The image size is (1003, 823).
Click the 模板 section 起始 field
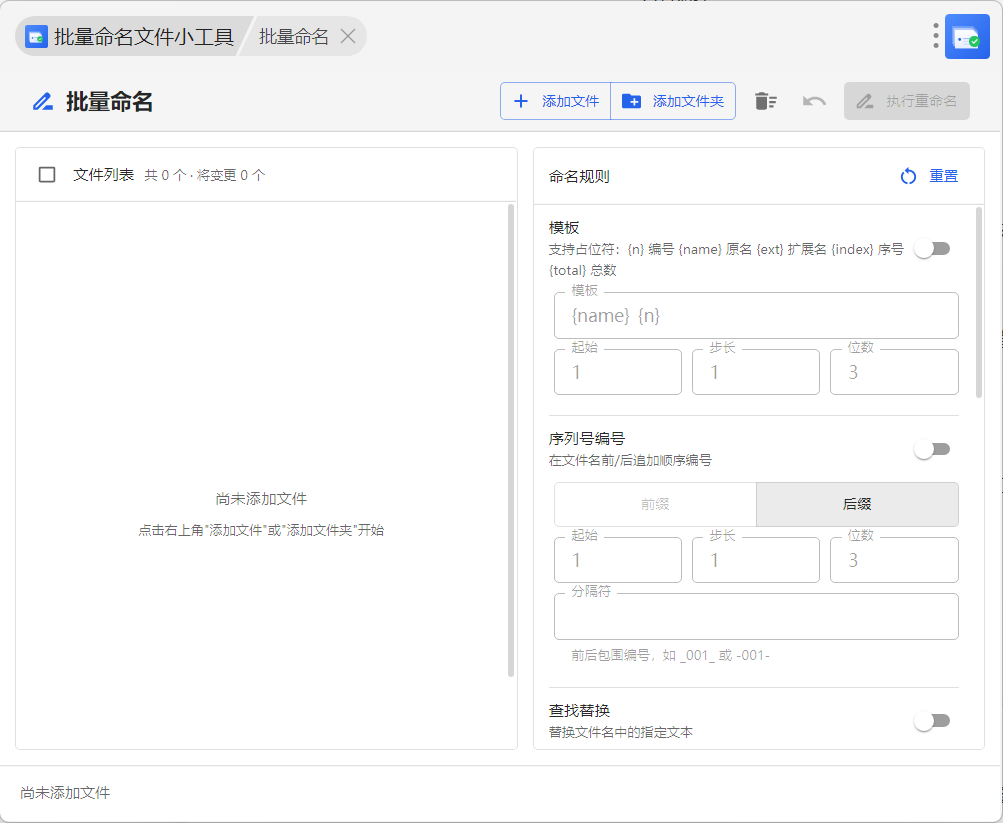point(618,372)
